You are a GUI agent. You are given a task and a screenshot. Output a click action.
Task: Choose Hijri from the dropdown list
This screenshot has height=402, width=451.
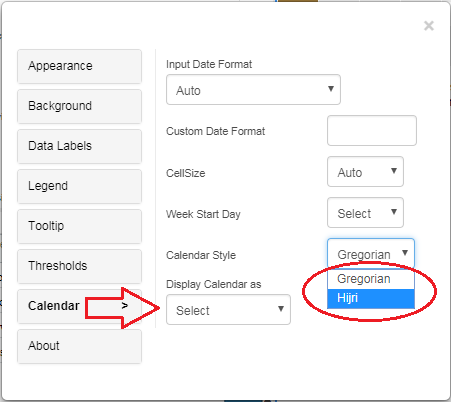(x=371, y=298)
